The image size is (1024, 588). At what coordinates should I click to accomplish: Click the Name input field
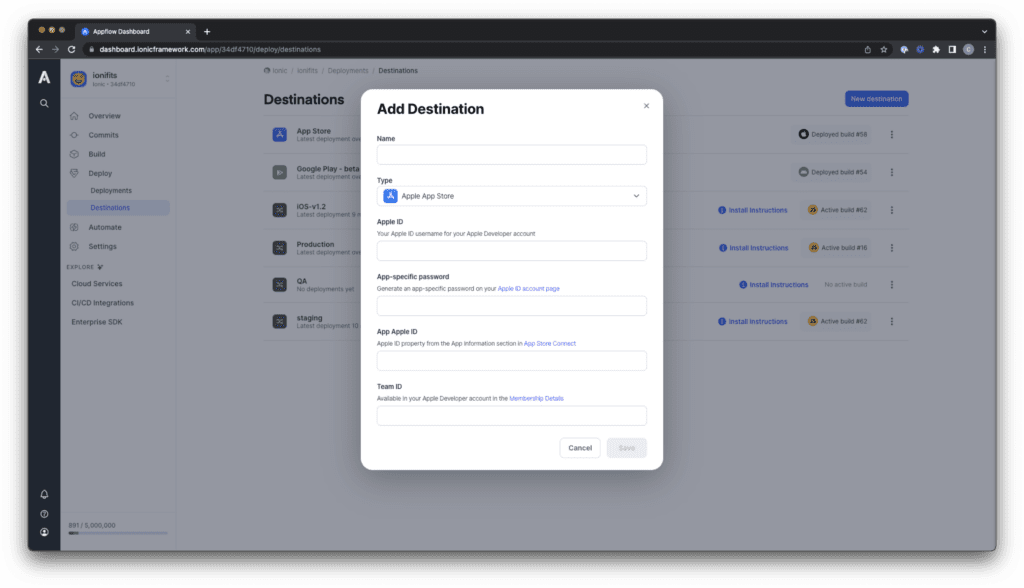point(511,155)
